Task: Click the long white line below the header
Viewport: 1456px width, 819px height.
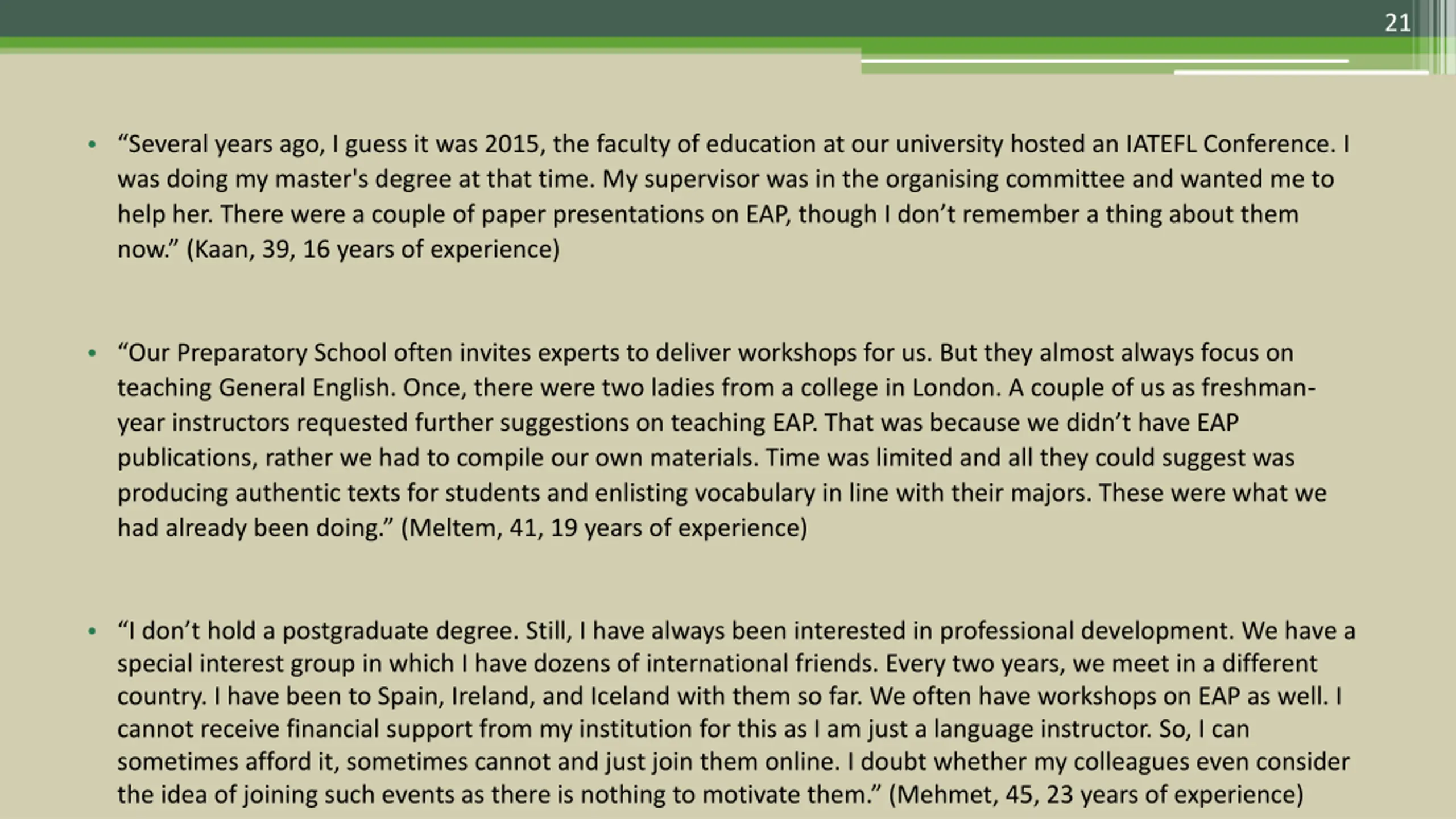Action: click(1105, 61)
